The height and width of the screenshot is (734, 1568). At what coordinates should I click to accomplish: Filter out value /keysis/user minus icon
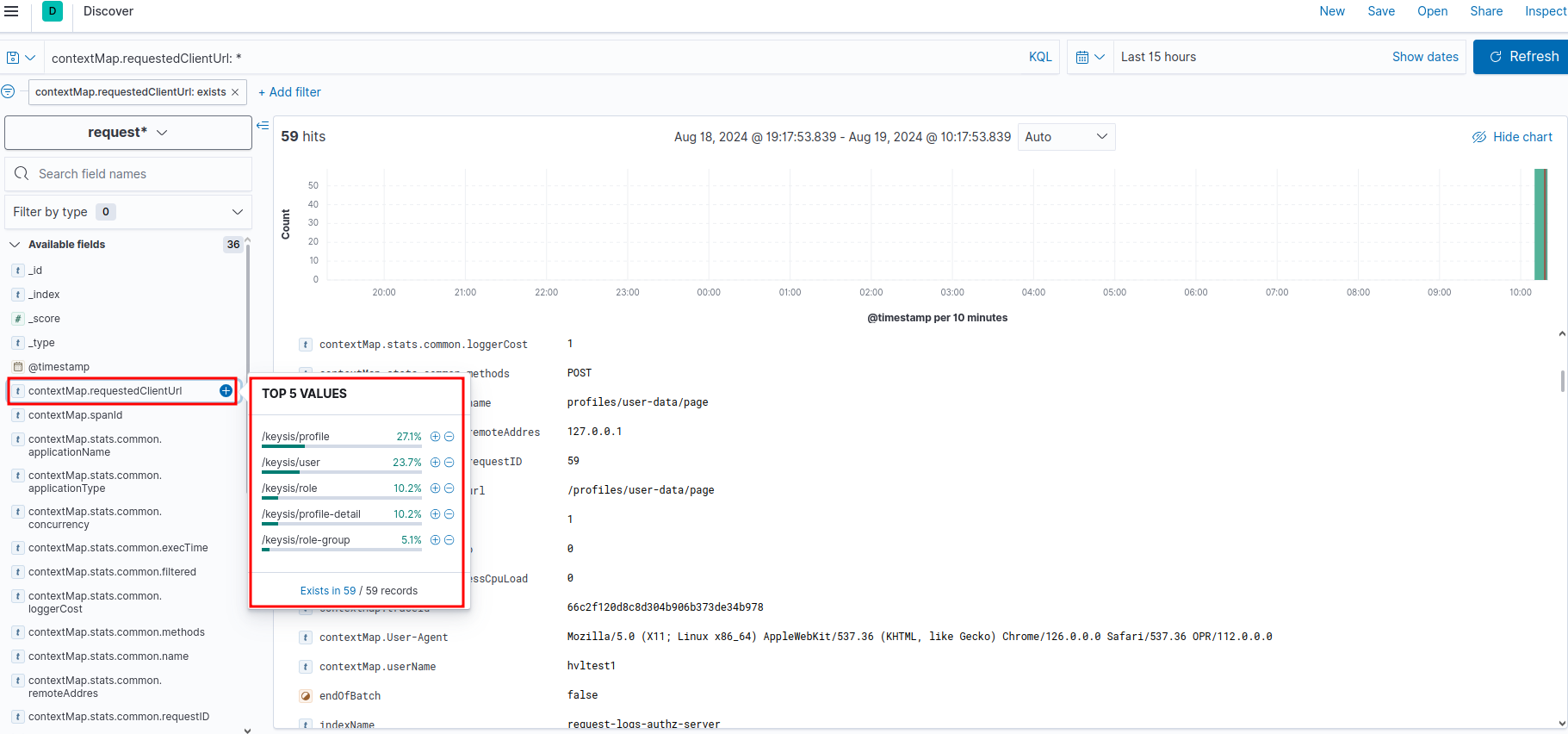[449, 463]
